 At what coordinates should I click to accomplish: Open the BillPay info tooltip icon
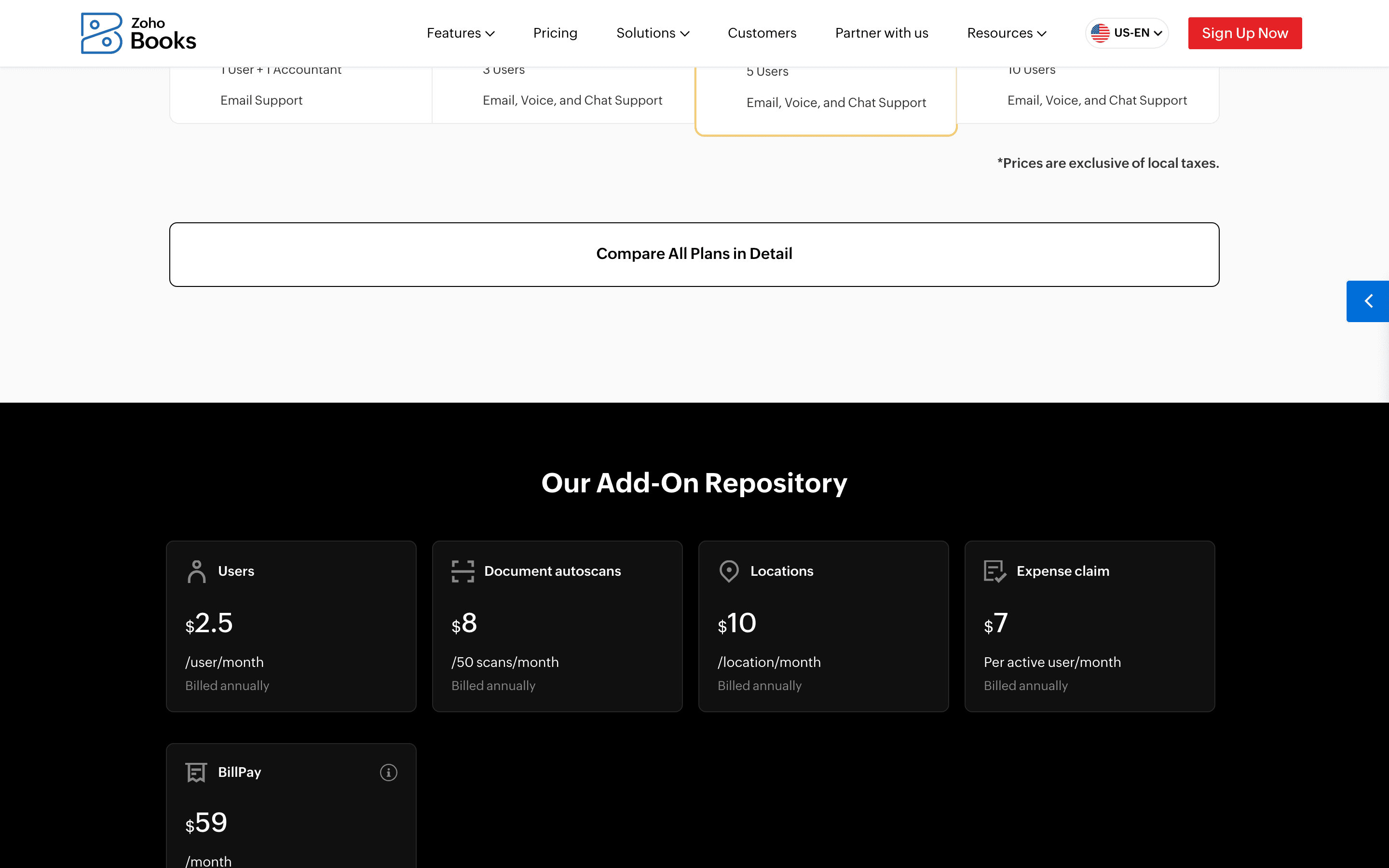(389, 773)
